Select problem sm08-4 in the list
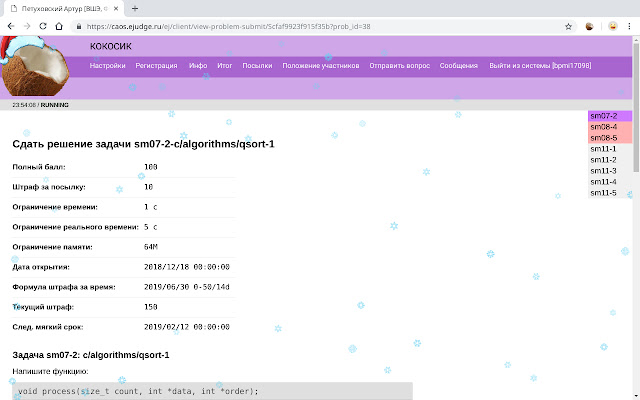 coord(610,127)
